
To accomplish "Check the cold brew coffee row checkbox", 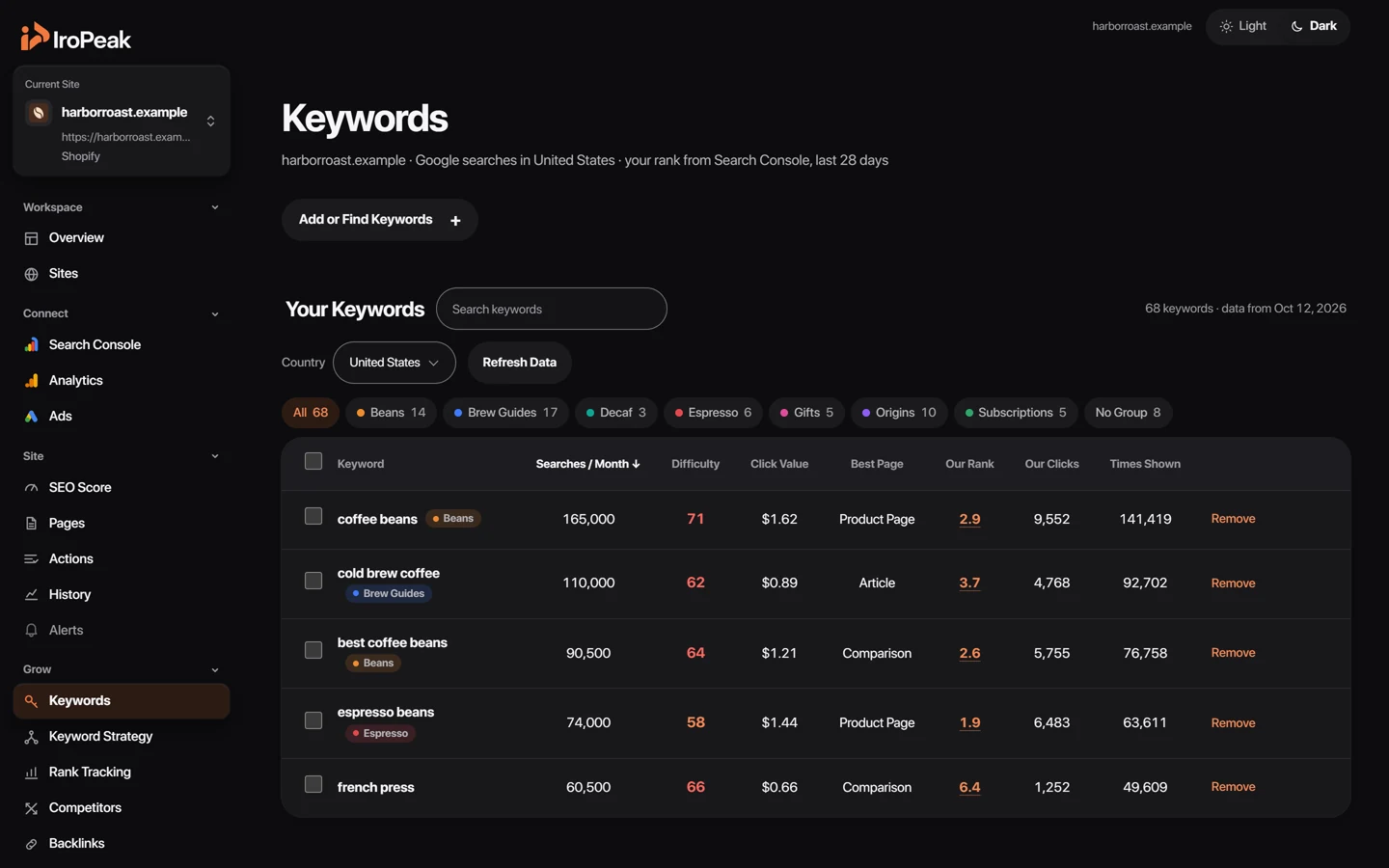I will (x=313, y=581).
